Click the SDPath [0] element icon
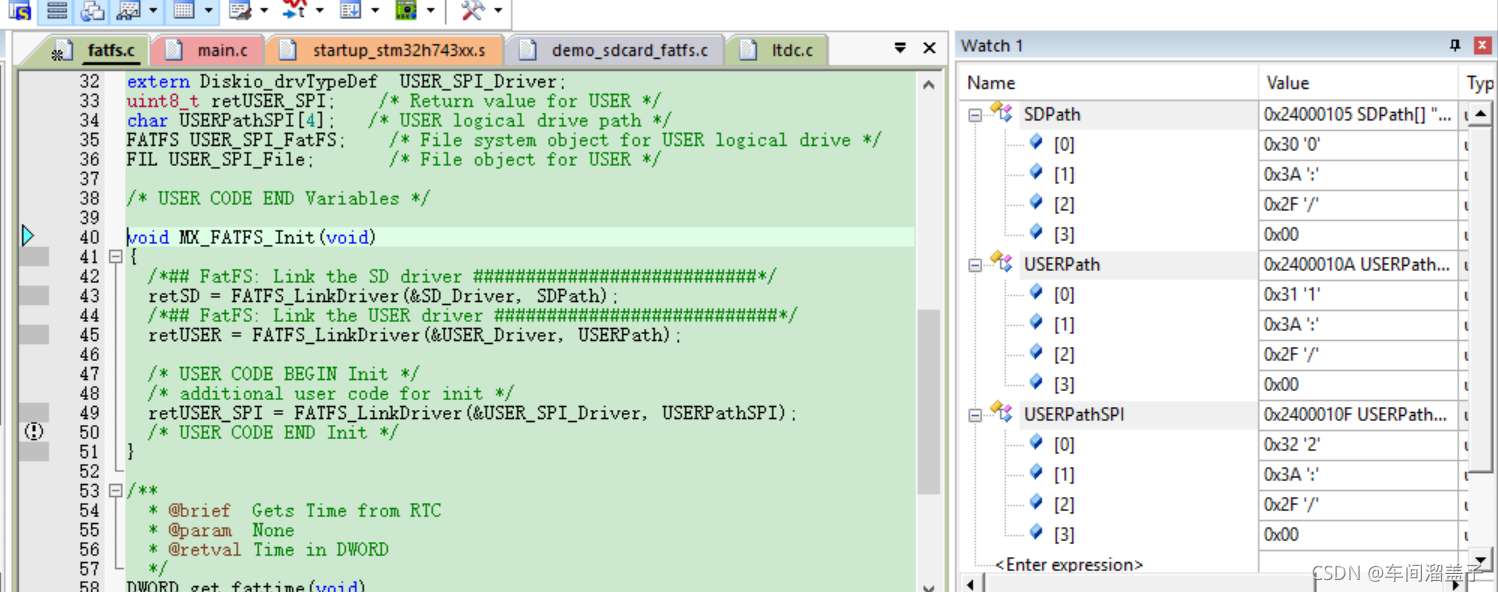 [1036, 143]
